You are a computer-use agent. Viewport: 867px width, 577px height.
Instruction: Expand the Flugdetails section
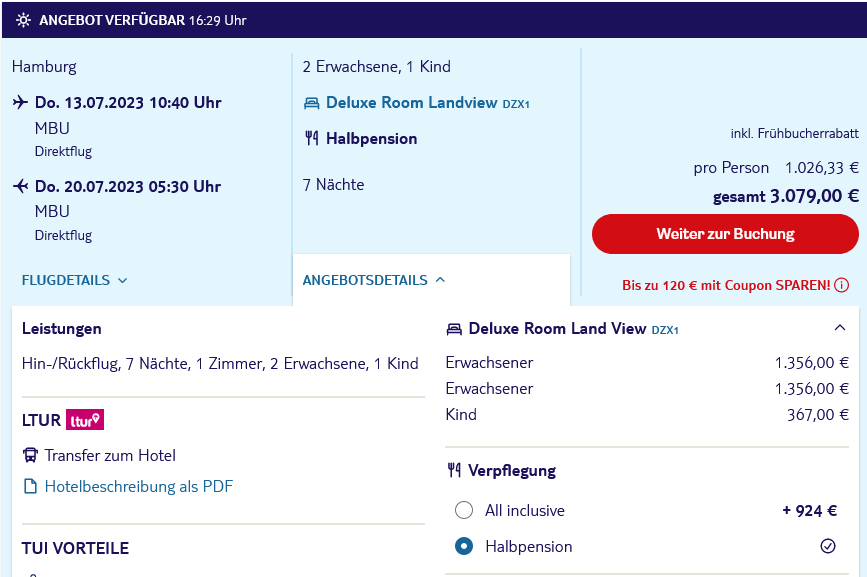click(x=75, y=280)
